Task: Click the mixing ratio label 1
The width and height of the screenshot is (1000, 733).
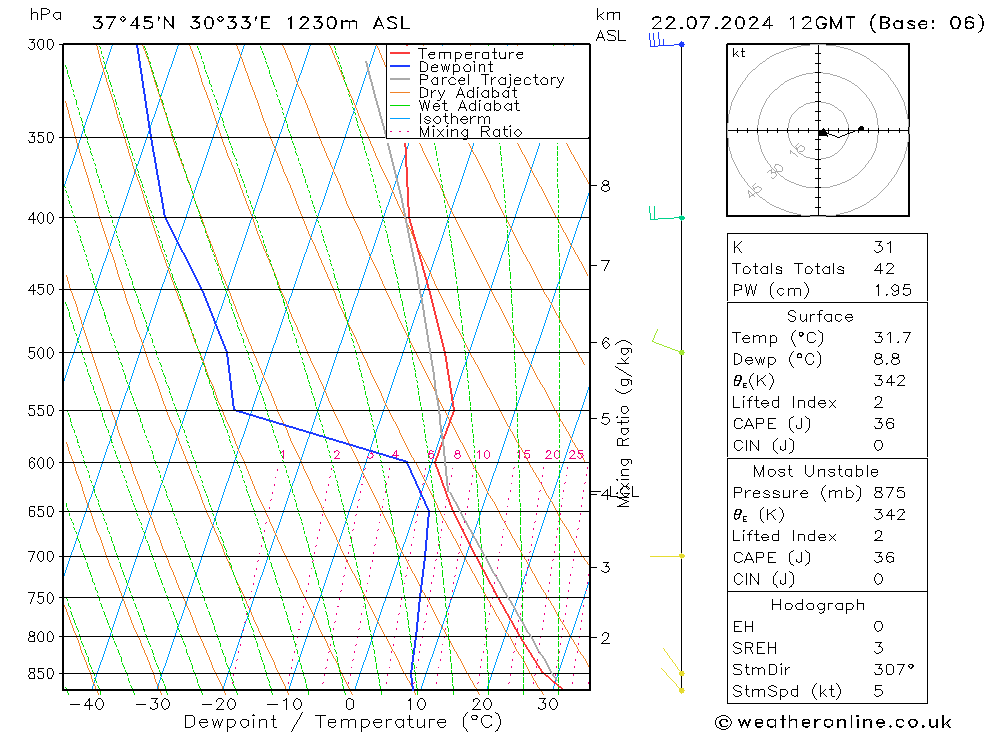Action: 283,455
